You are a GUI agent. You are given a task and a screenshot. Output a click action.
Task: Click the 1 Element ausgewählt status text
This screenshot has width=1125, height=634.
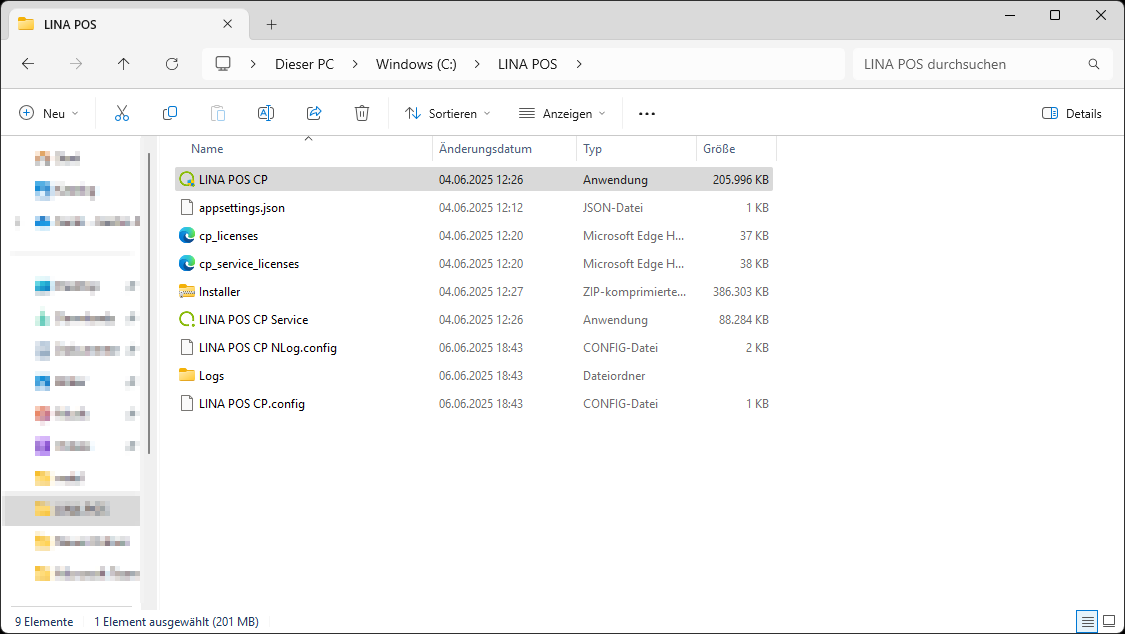coord(176,622)
